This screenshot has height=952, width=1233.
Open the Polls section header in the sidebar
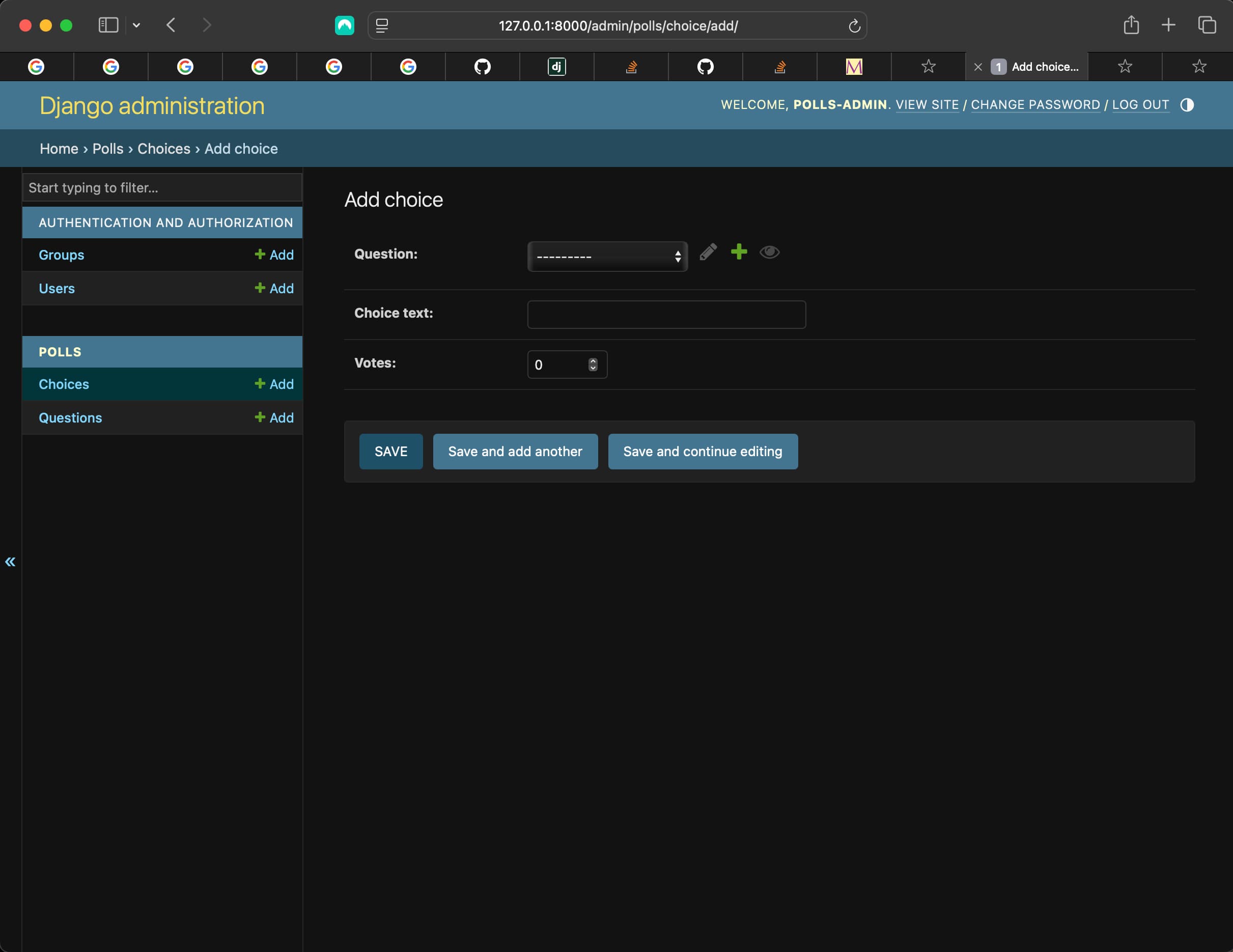(60, 352)
